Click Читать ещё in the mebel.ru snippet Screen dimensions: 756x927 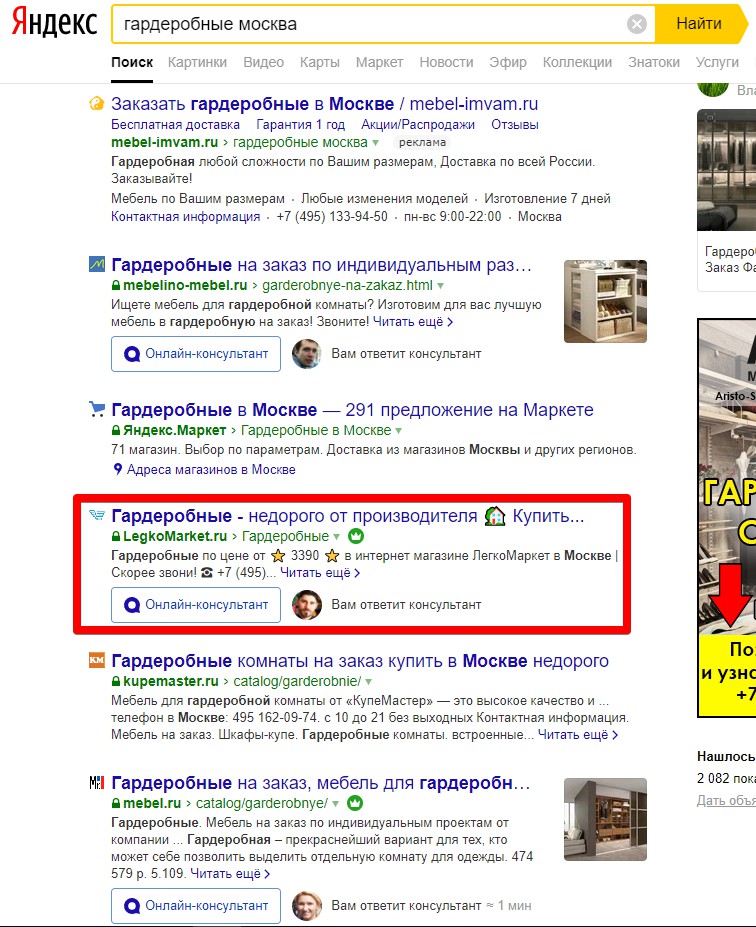(x=231, y=874)
